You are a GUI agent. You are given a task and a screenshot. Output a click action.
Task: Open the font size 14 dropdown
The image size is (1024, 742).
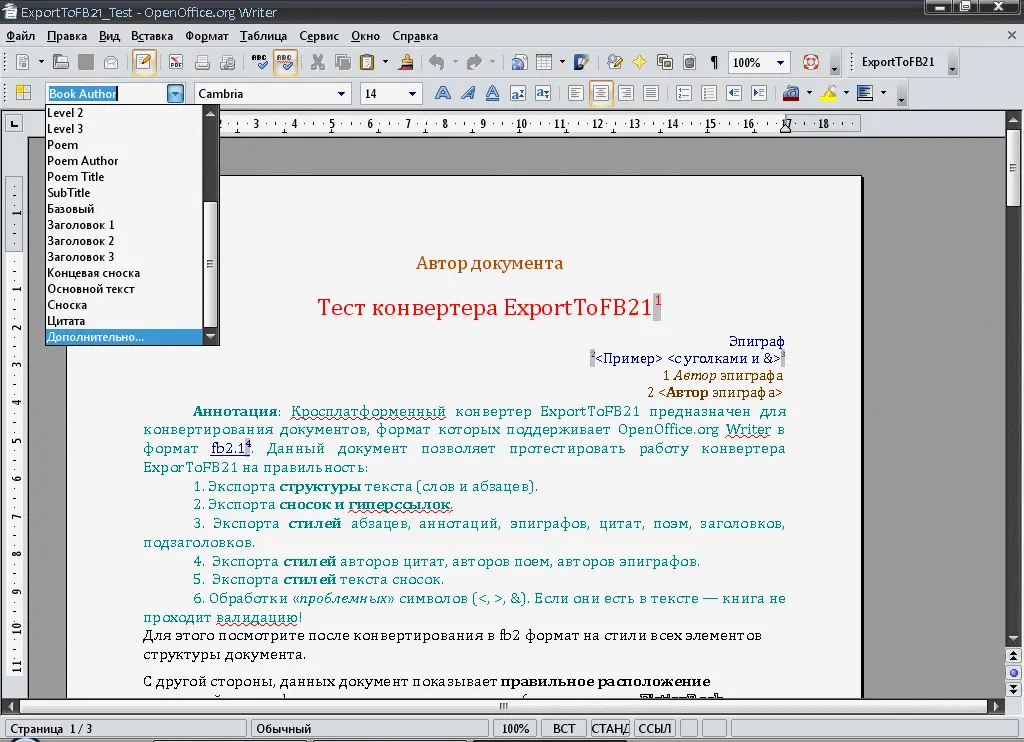click(x=413, y=93)
